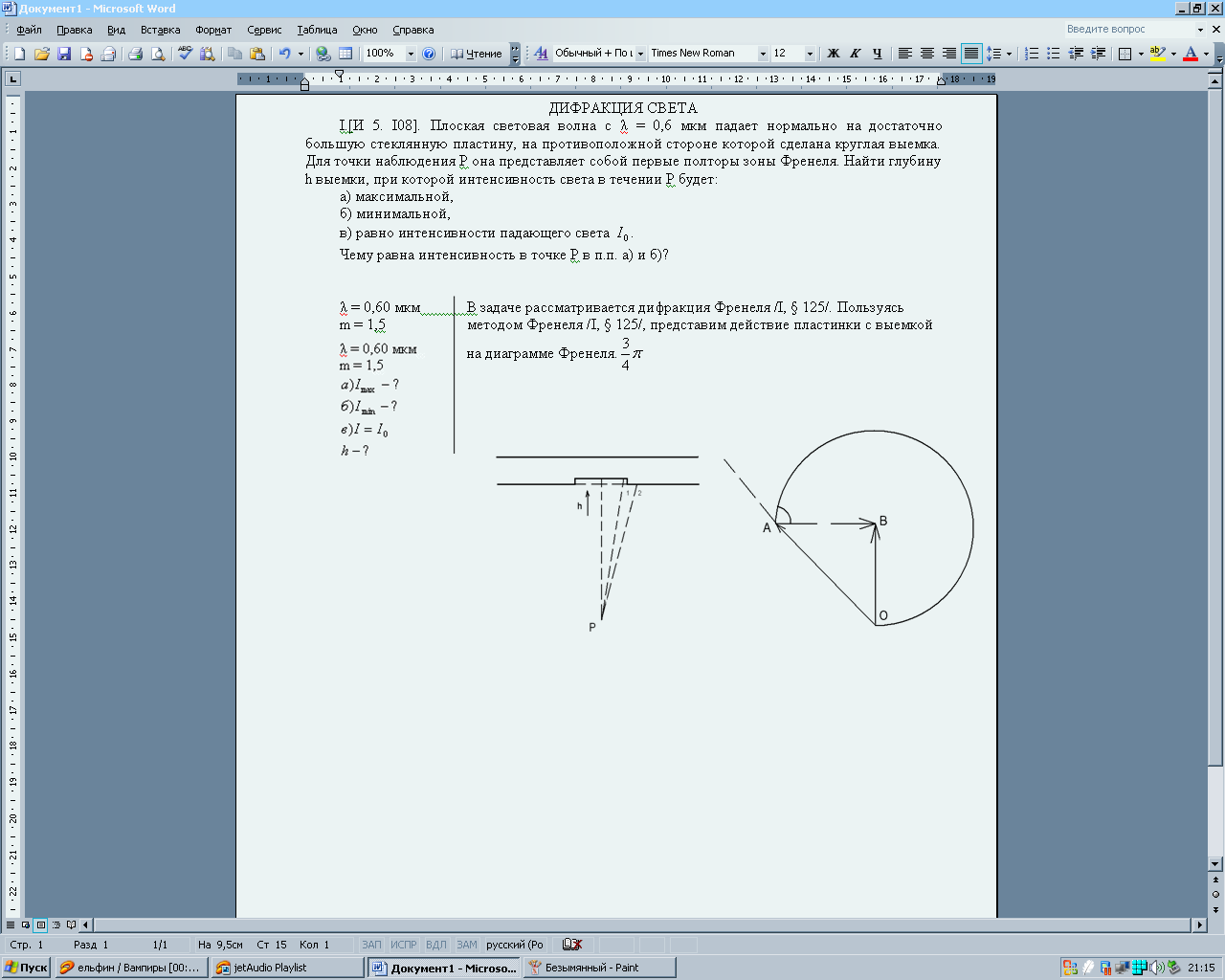The height and width of the screenshot is (980, 1225).
Task: Run the ABC spelling check
Action: pos(185,54)
